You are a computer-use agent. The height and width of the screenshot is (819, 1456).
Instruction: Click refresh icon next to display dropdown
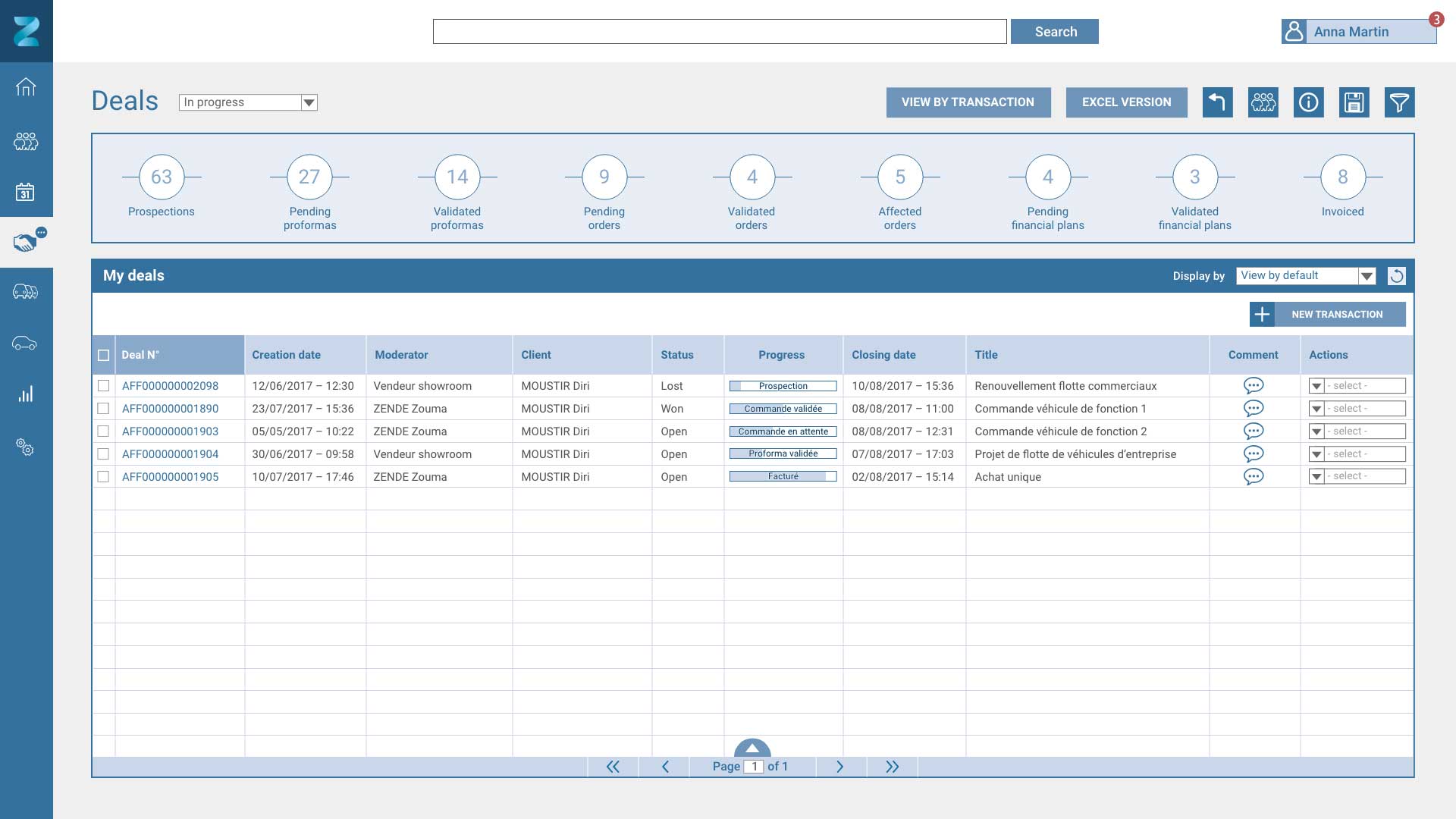point(1396,276)
